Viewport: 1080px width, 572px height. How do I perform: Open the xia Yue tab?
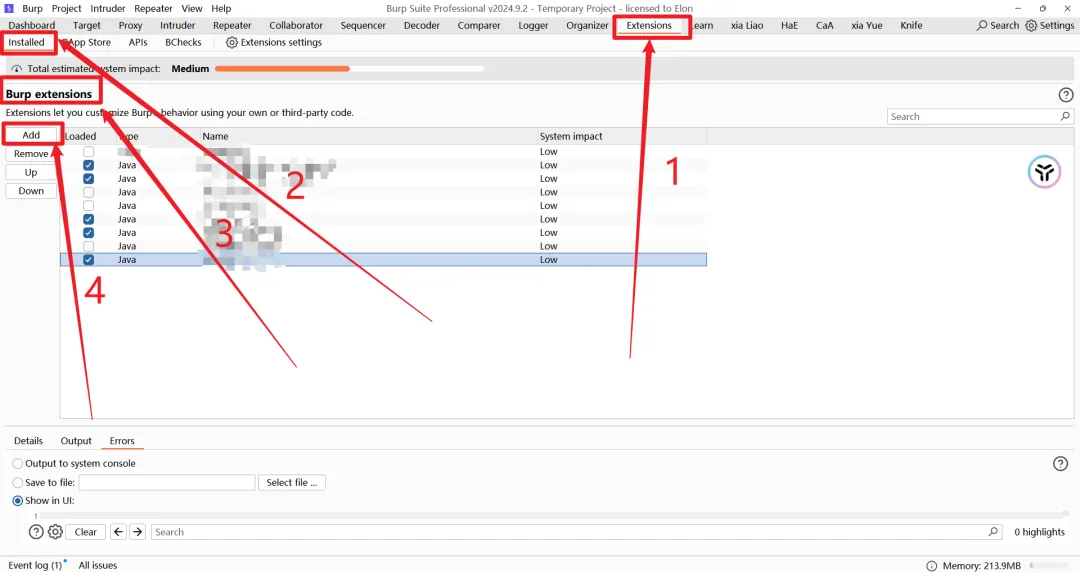click(866, 25)
